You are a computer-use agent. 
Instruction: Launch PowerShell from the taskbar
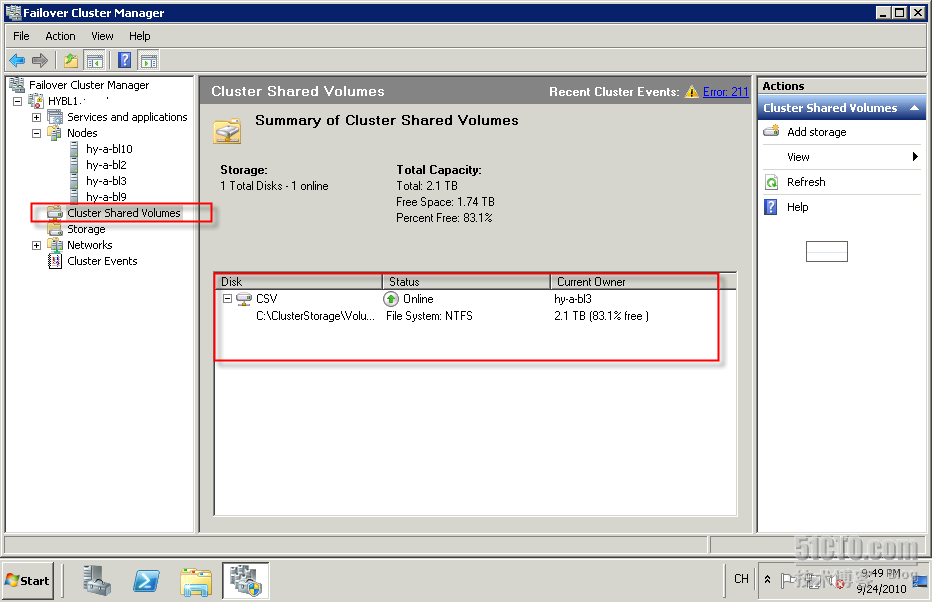146,581
